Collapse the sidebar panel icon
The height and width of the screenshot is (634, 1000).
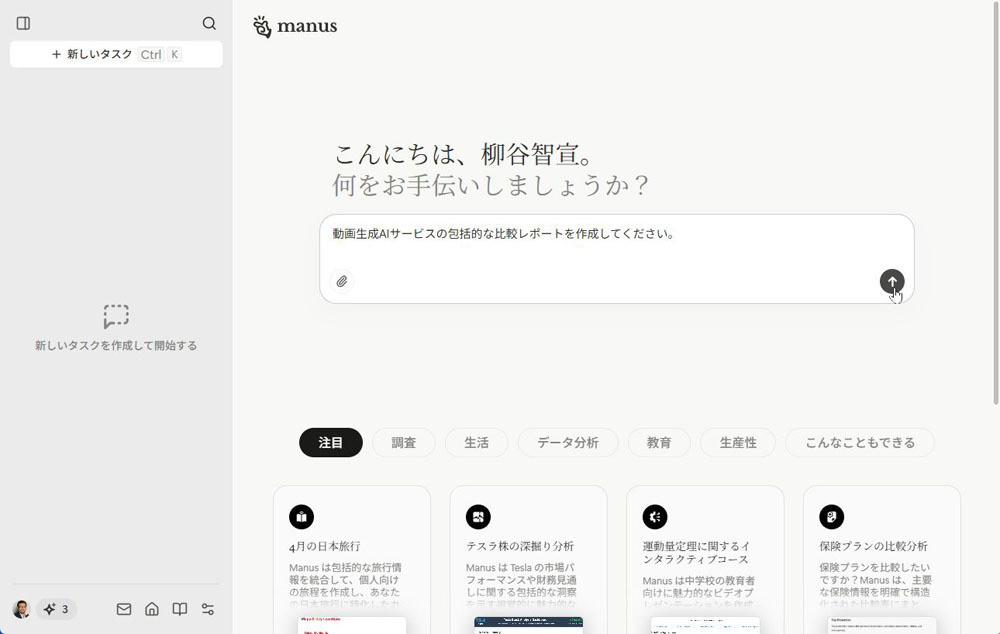pos(24,24)
